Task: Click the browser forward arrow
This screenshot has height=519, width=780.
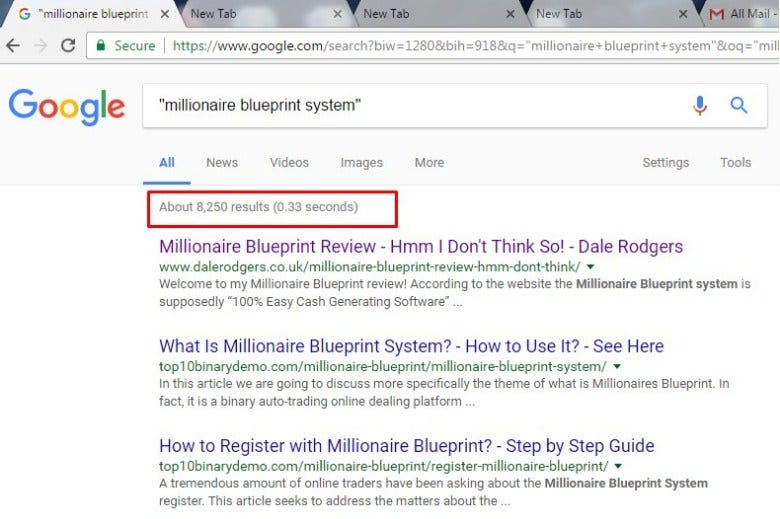Action: pyautogui.click(x=40, y=46)
